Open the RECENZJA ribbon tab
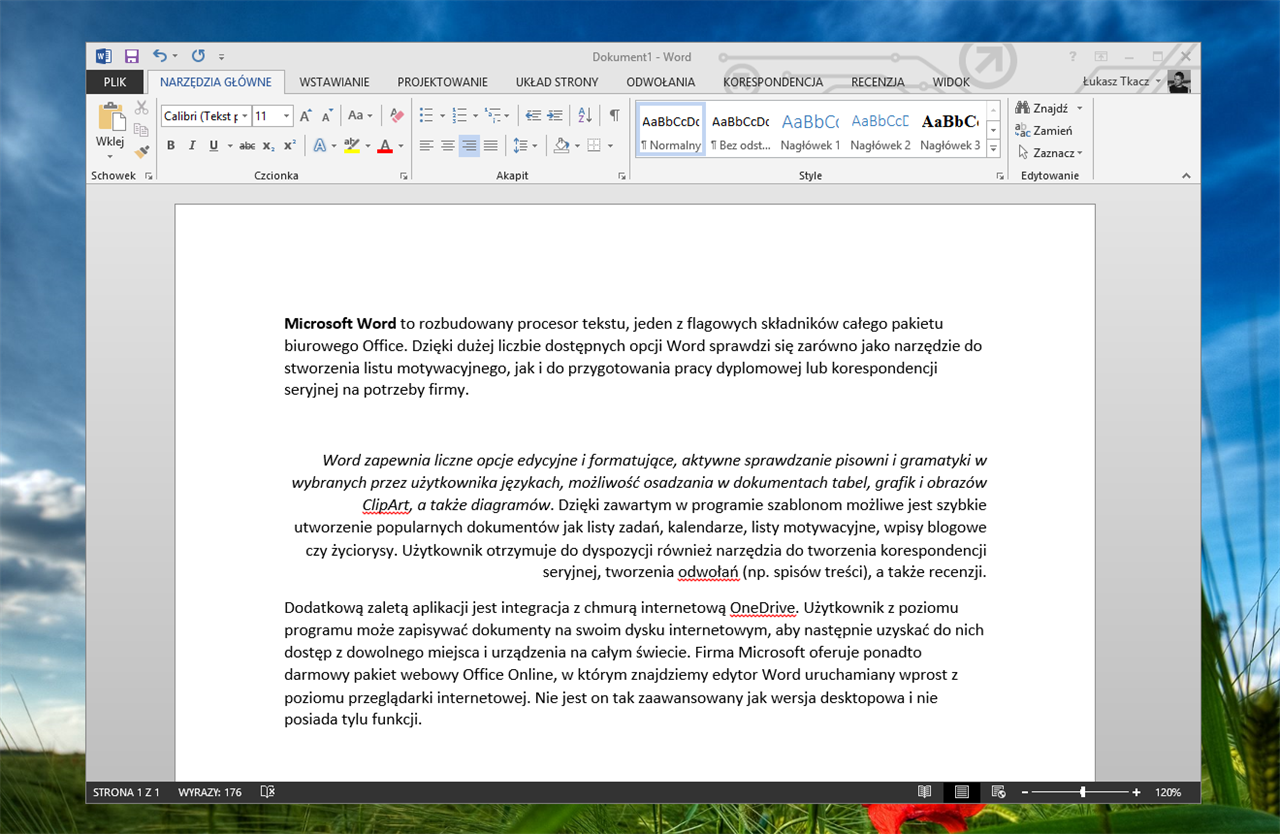 click(x=877, y=82)
